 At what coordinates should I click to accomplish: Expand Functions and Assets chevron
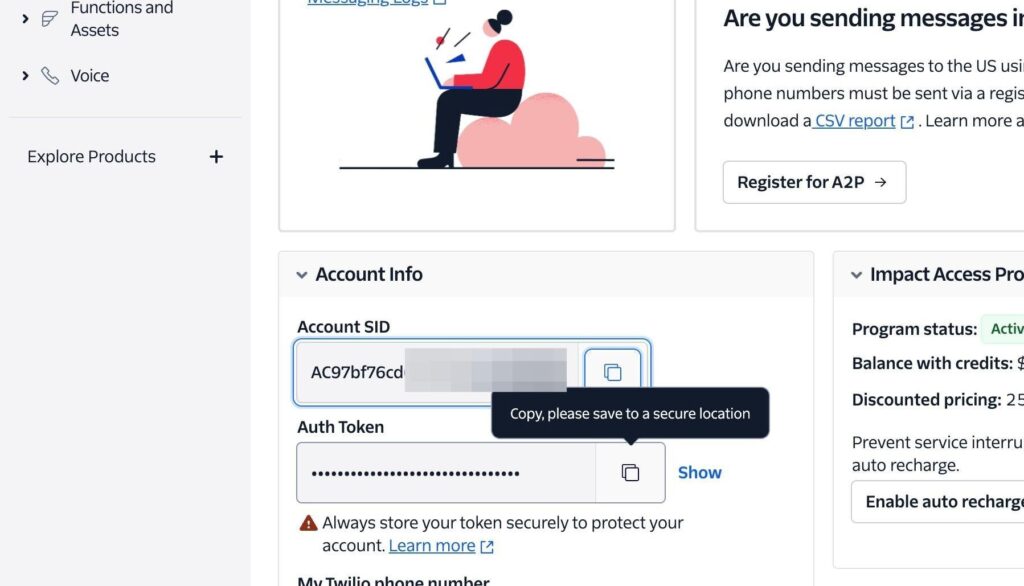(x=25, y=19)
